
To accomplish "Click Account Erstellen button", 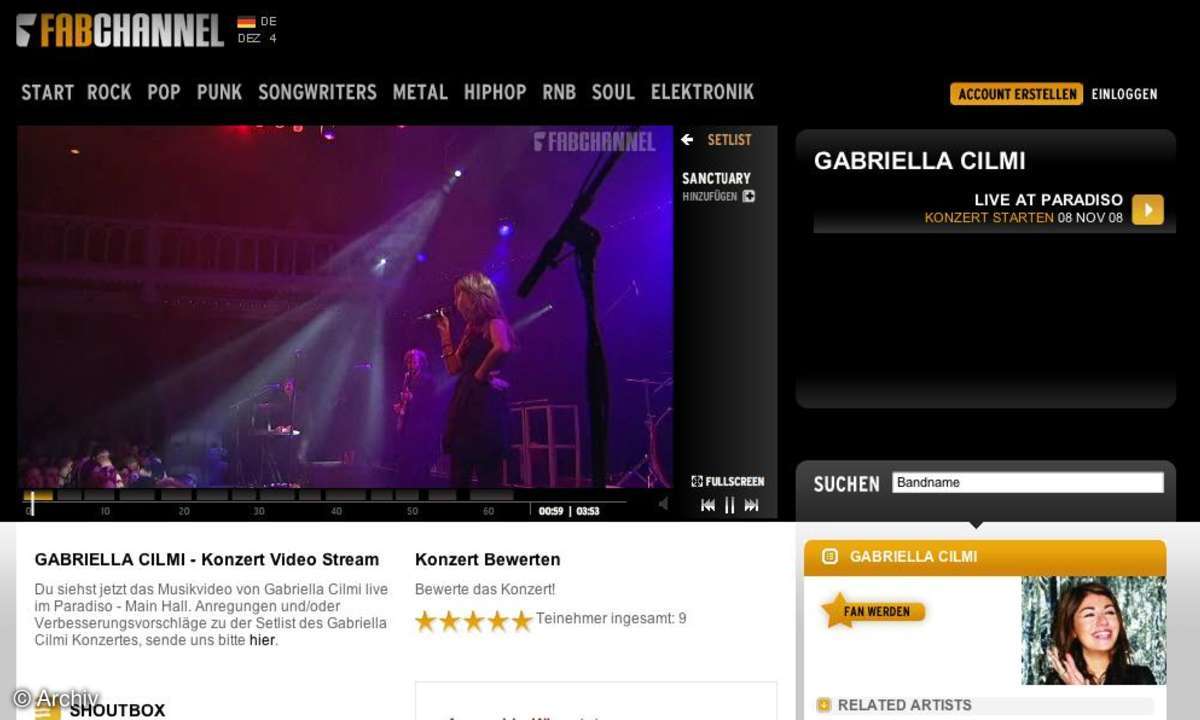I will coord(1016,94).
